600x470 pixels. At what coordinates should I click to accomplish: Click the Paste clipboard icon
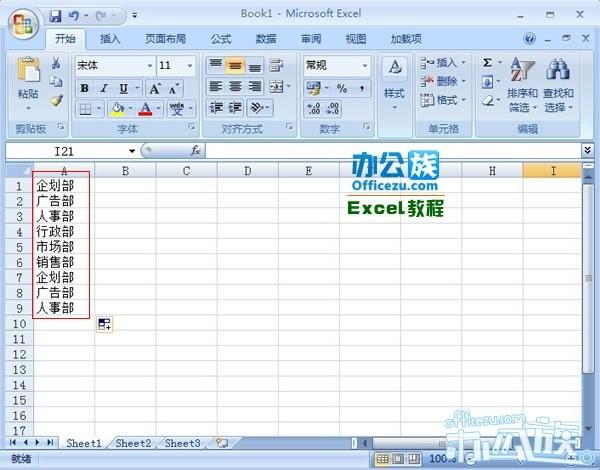28,70
